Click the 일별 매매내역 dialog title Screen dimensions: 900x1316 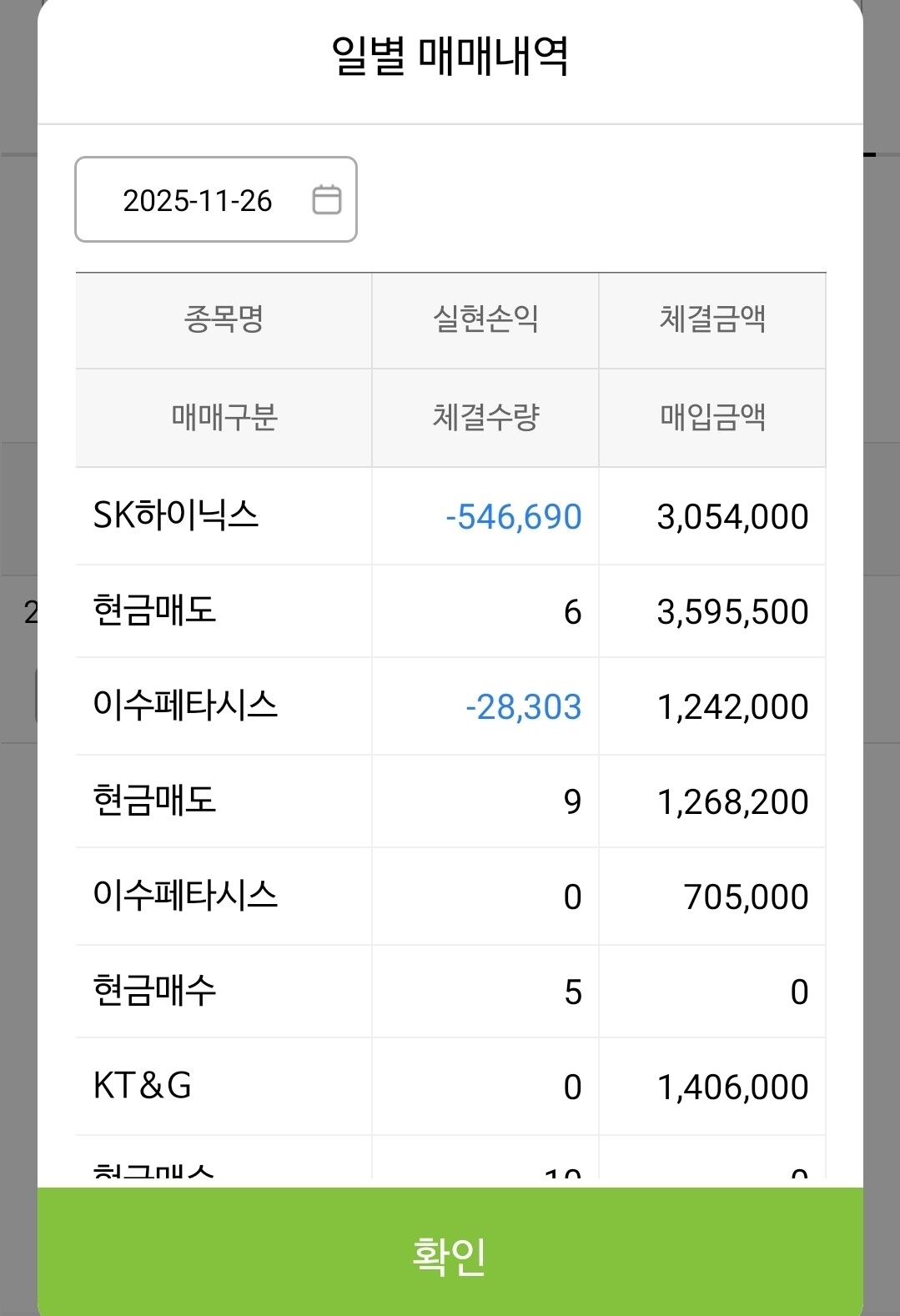point(450,57)
